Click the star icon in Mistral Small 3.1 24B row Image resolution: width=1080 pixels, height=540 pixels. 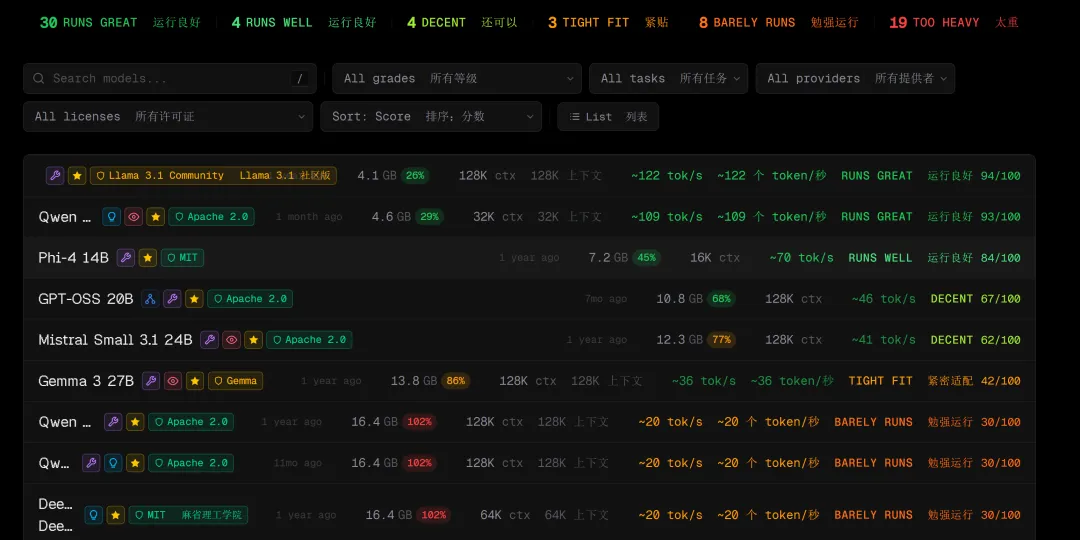[253, 340]
